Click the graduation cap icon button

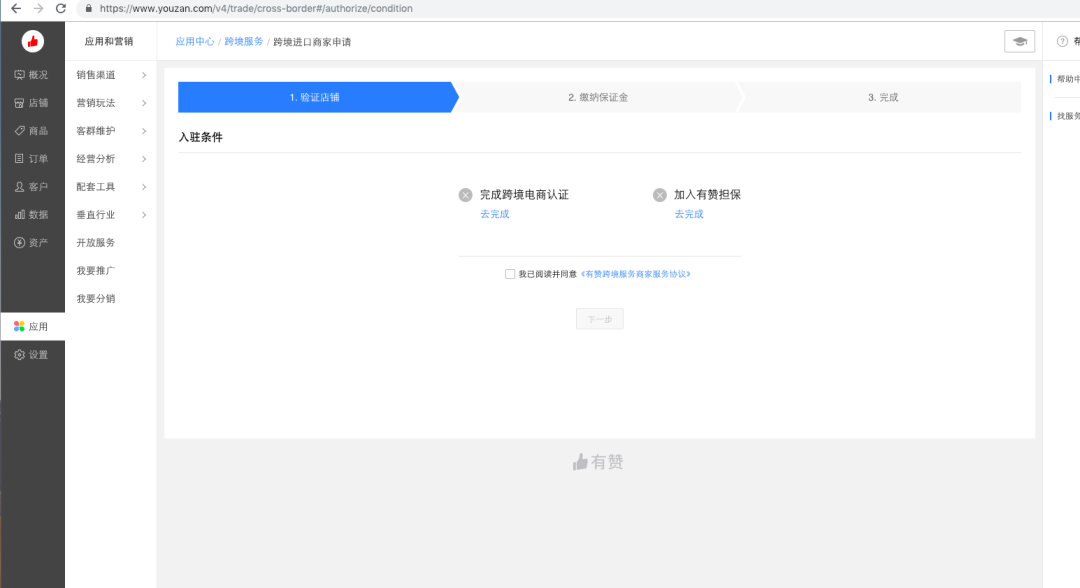pos(1019,41)
